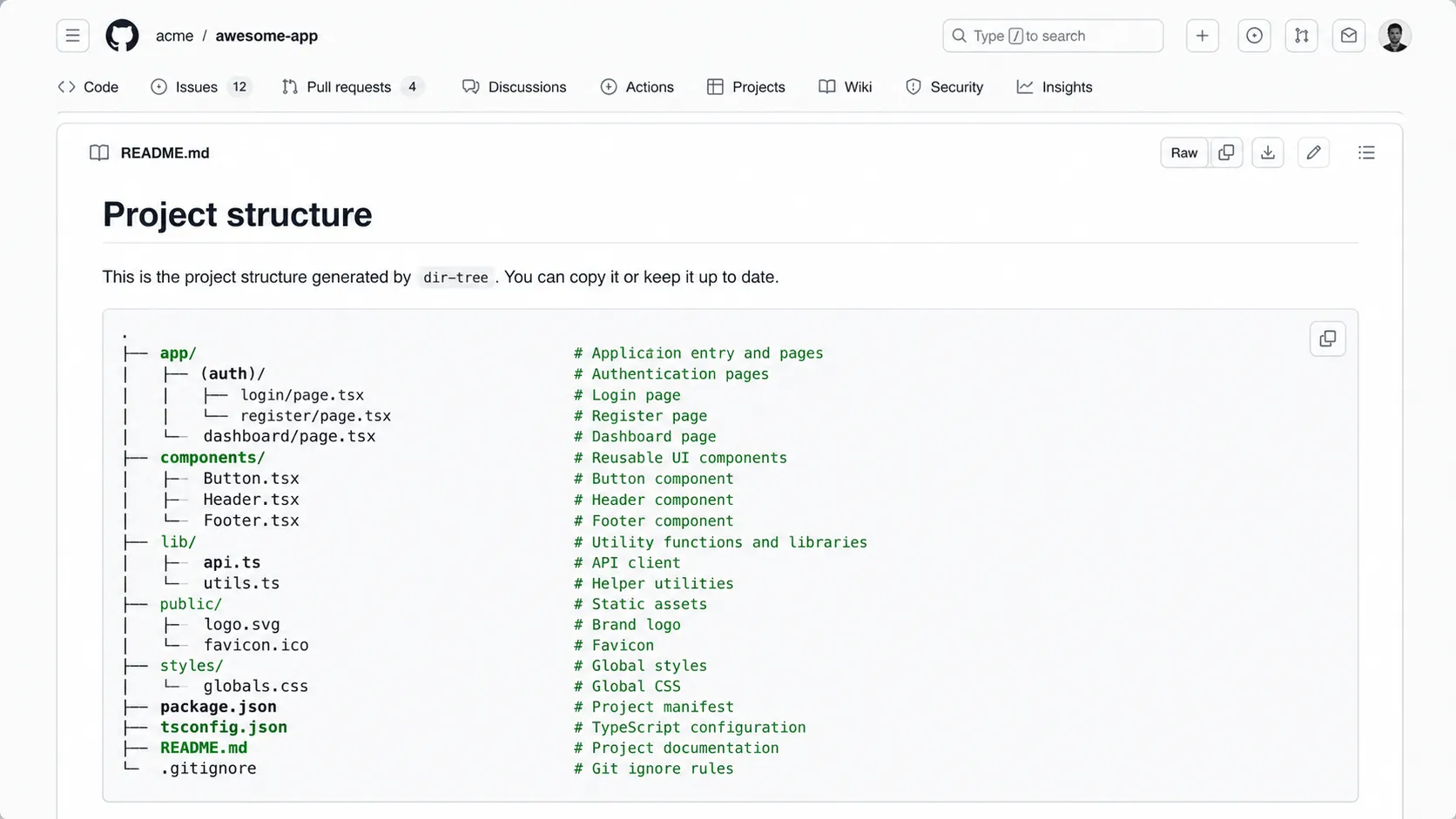Download the README.md file
The image size is (1456, 819).
pyautogui.click(x=1268, y=152)
